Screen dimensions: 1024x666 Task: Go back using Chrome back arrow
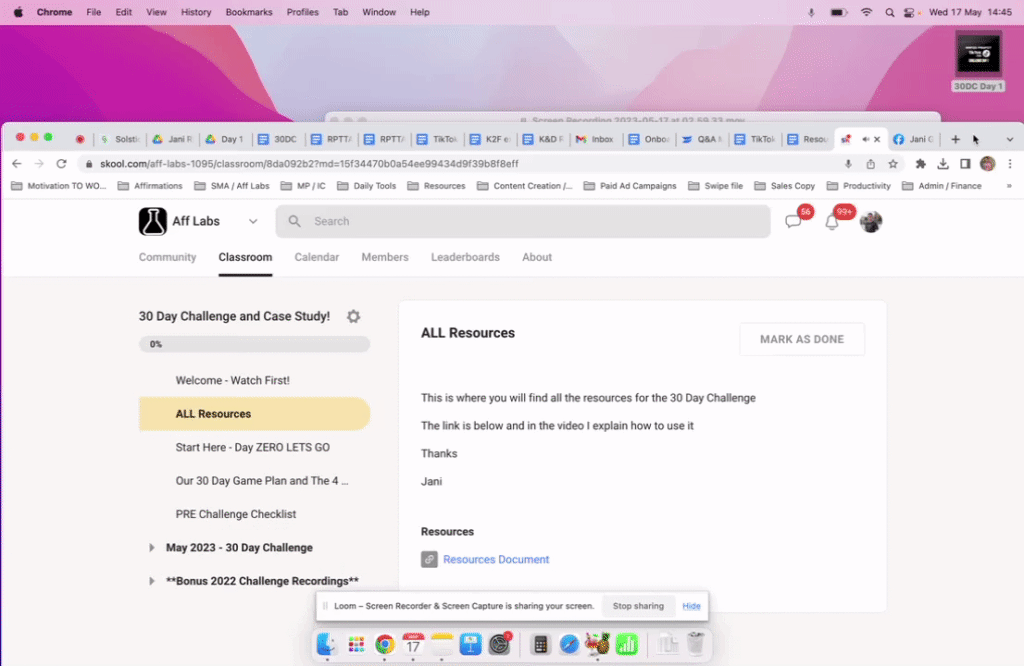(x=17, y=164)
